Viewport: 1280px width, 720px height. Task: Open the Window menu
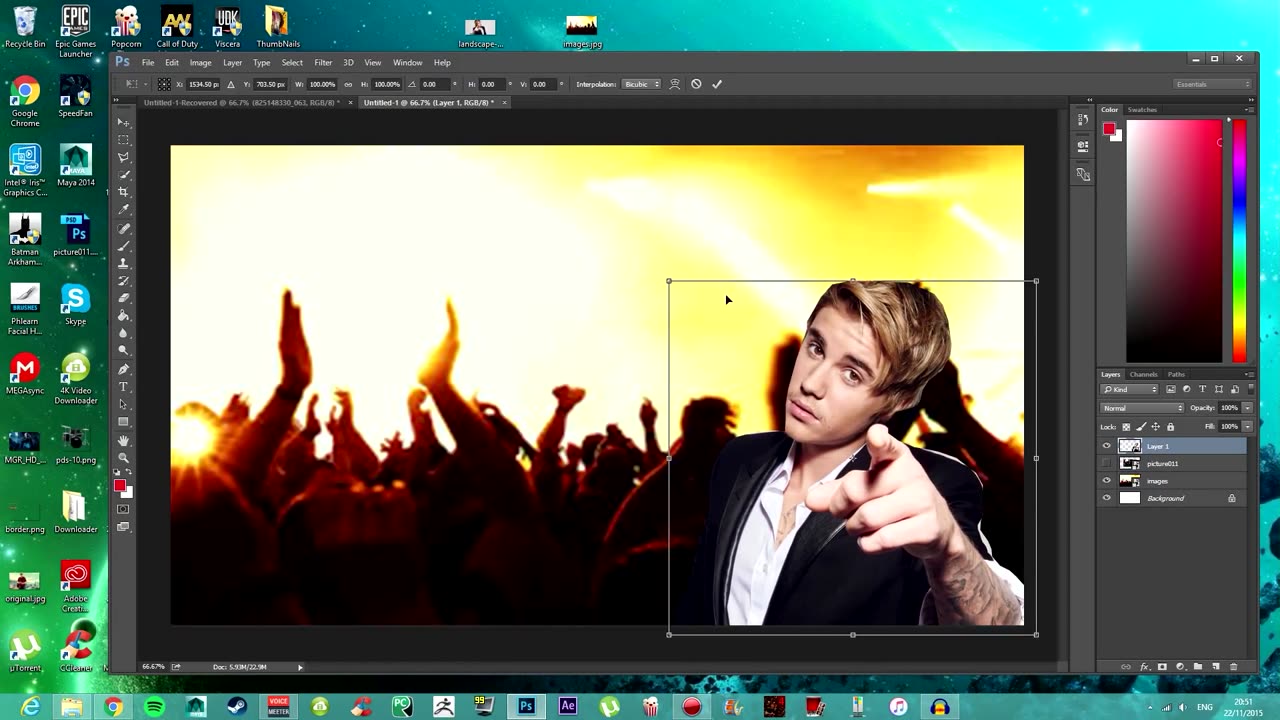407,62
